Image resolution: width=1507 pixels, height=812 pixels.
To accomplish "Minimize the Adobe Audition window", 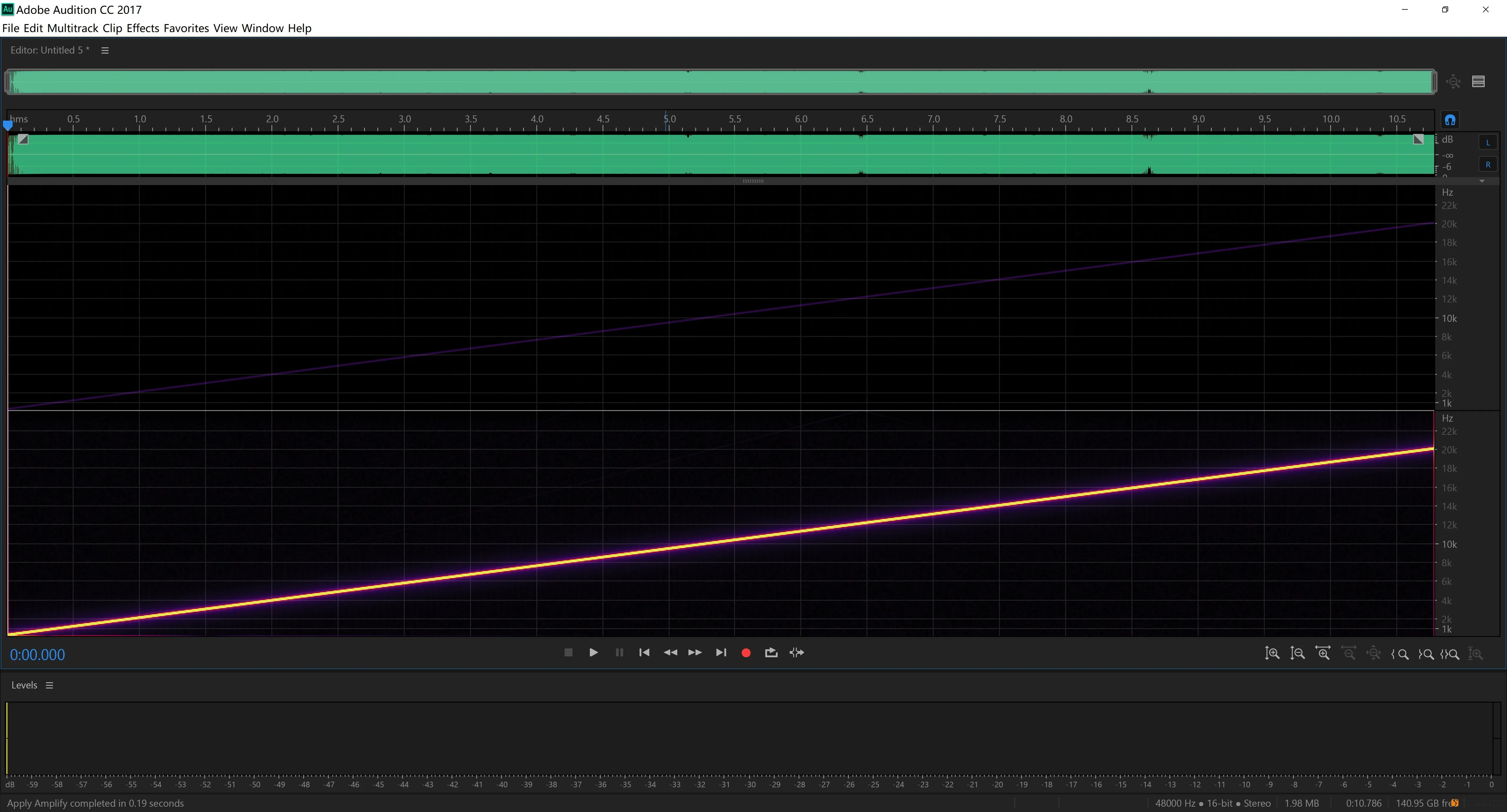I will pyautogui.click(x=1405, y=9).
